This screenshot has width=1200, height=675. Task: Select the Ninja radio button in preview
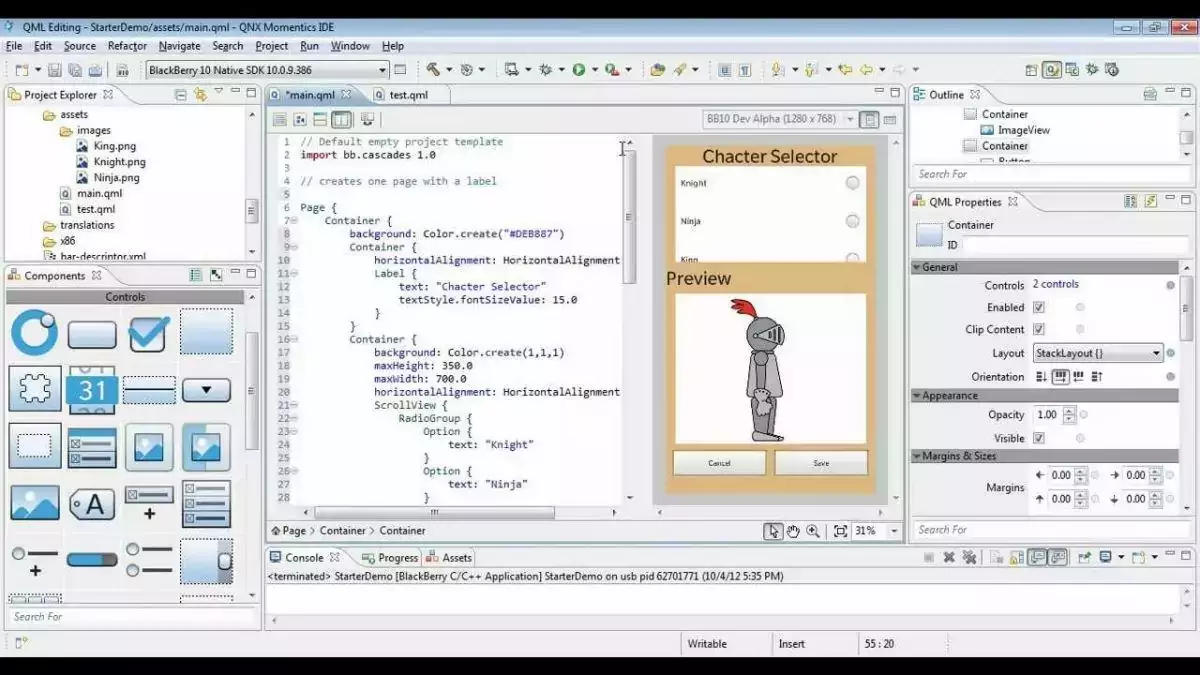(852, 221)
